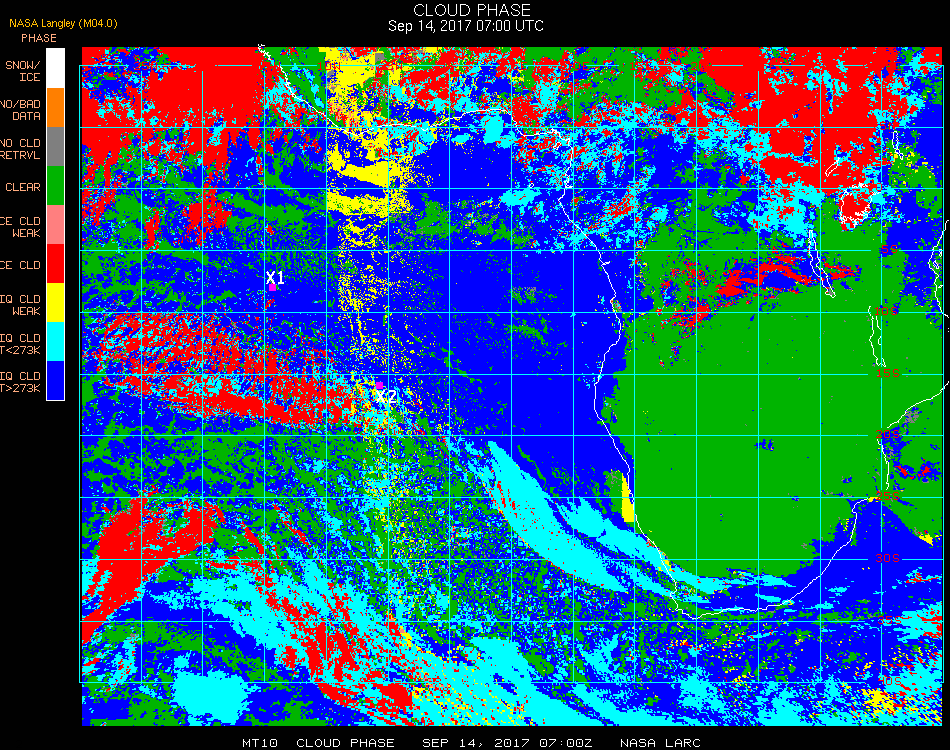Viewport: 950px width, 750px height.
Task: Click the CLEAR legend label
Action: pyautogui.click(x=23, y=187)
